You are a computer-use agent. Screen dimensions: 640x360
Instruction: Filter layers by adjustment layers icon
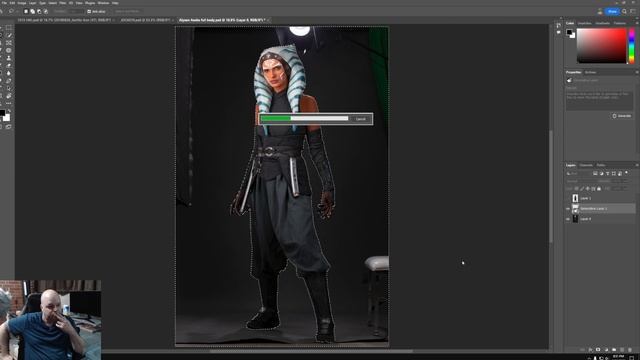(602, 173)
